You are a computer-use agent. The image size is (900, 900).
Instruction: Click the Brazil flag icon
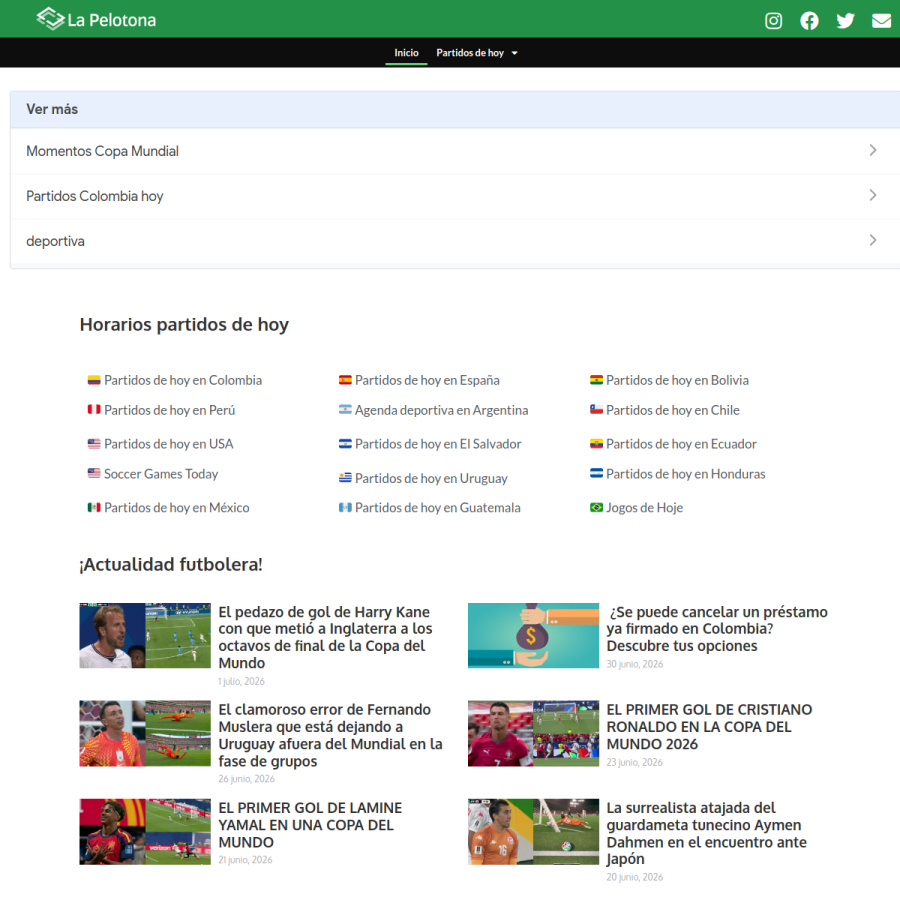pyautogui.click(x=596, y=507)
